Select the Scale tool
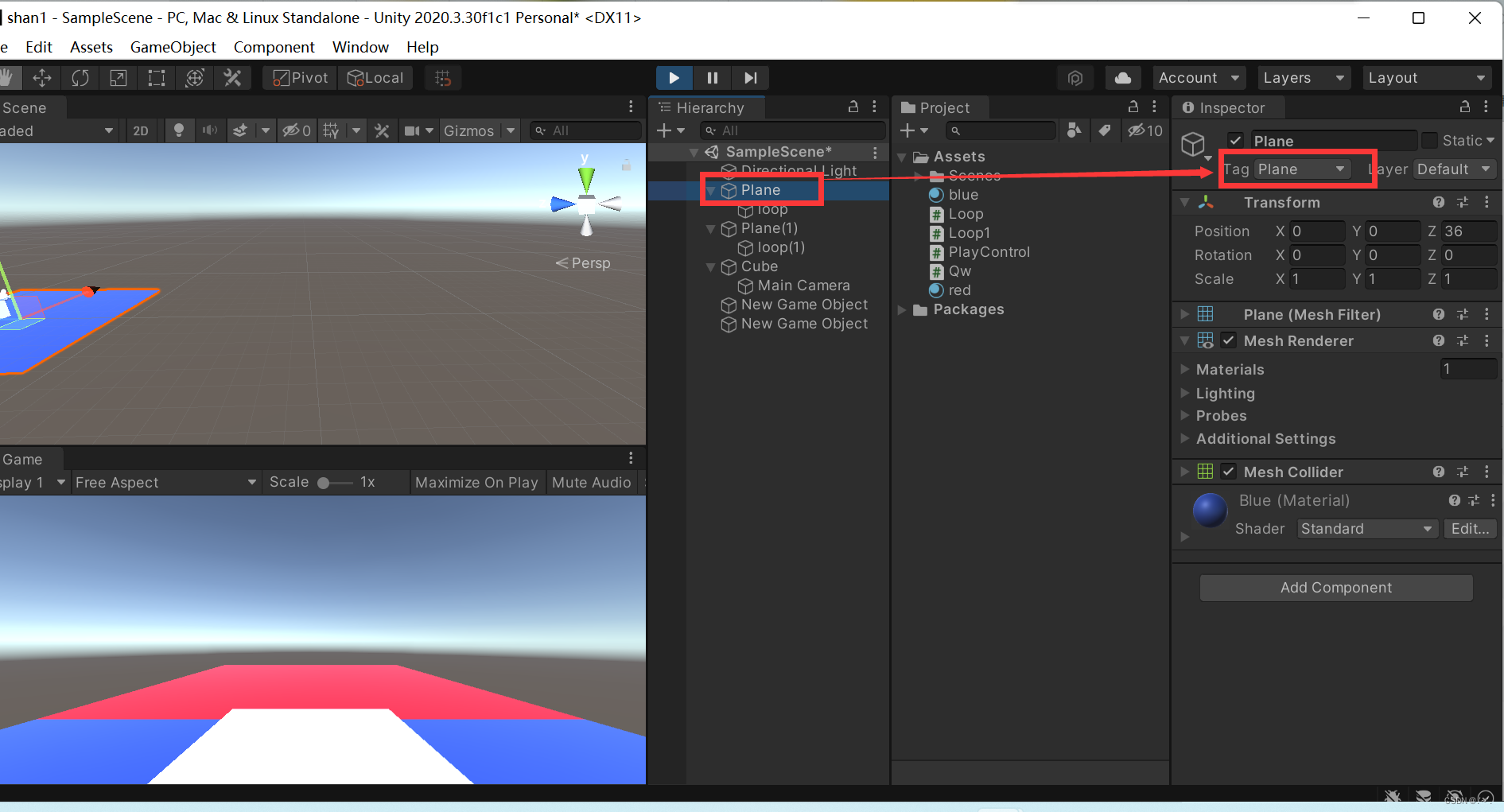Screen dimensions: 1504x812 coord(118,77)
